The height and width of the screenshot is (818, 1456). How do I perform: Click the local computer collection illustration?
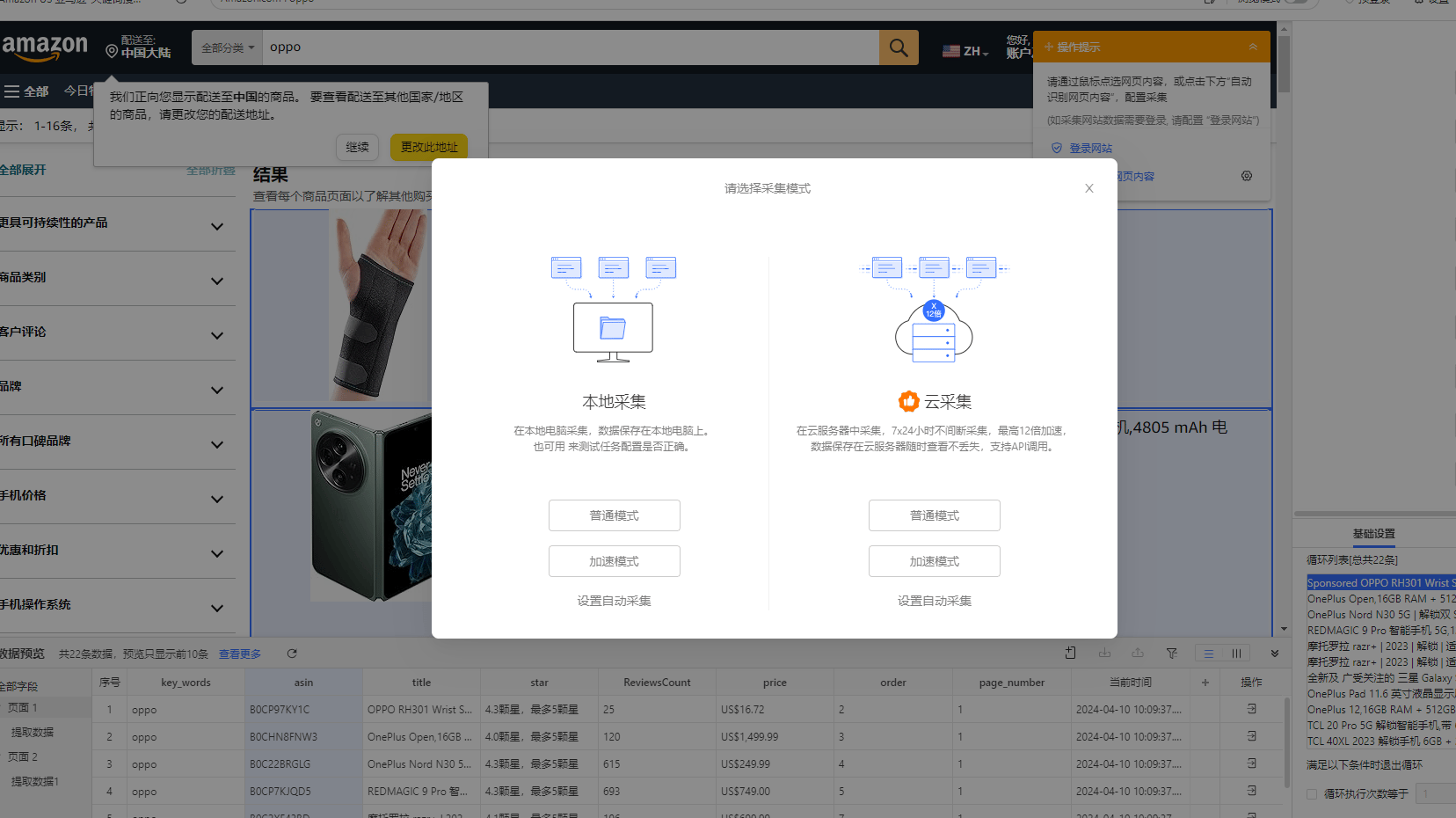tap(614, 309)
